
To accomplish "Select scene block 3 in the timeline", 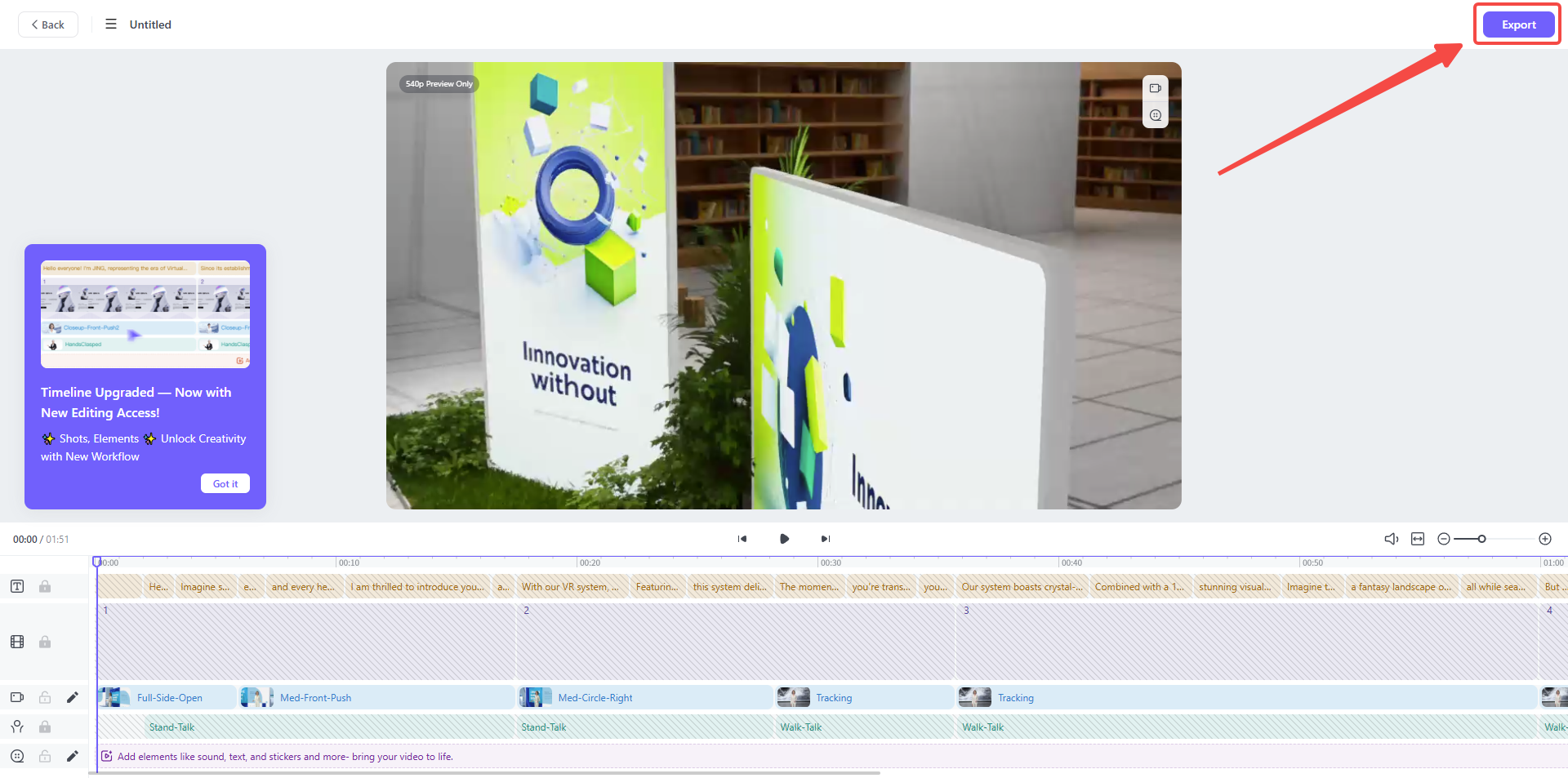I will coord(1247,642).
